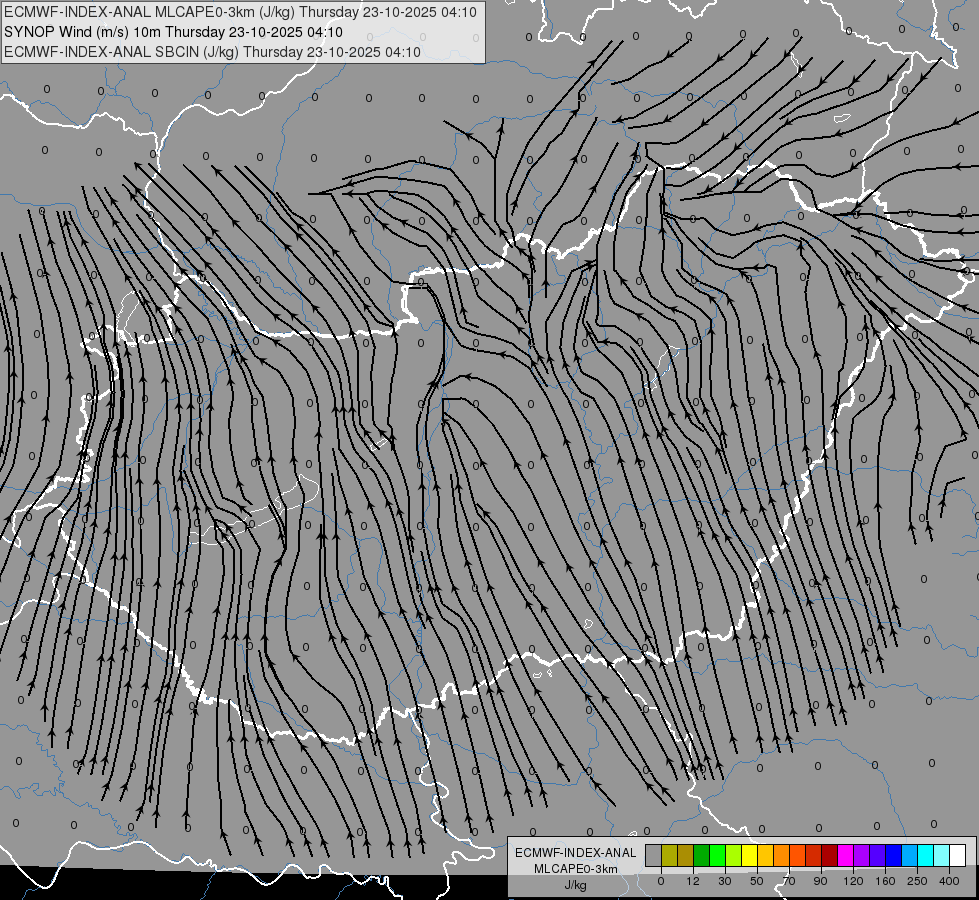Screen dimensions: 979x900
Task: Click the legend tick label 50
Action: pos(757,881)
